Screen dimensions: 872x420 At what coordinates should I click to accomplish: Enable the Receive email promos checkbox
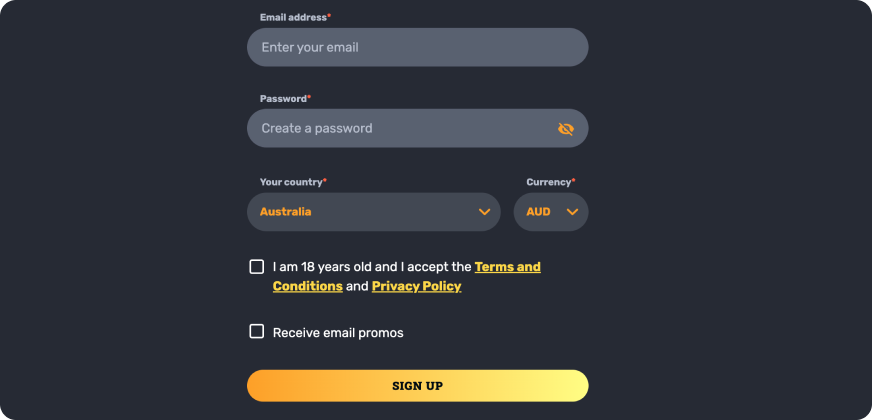click(257, 332)
